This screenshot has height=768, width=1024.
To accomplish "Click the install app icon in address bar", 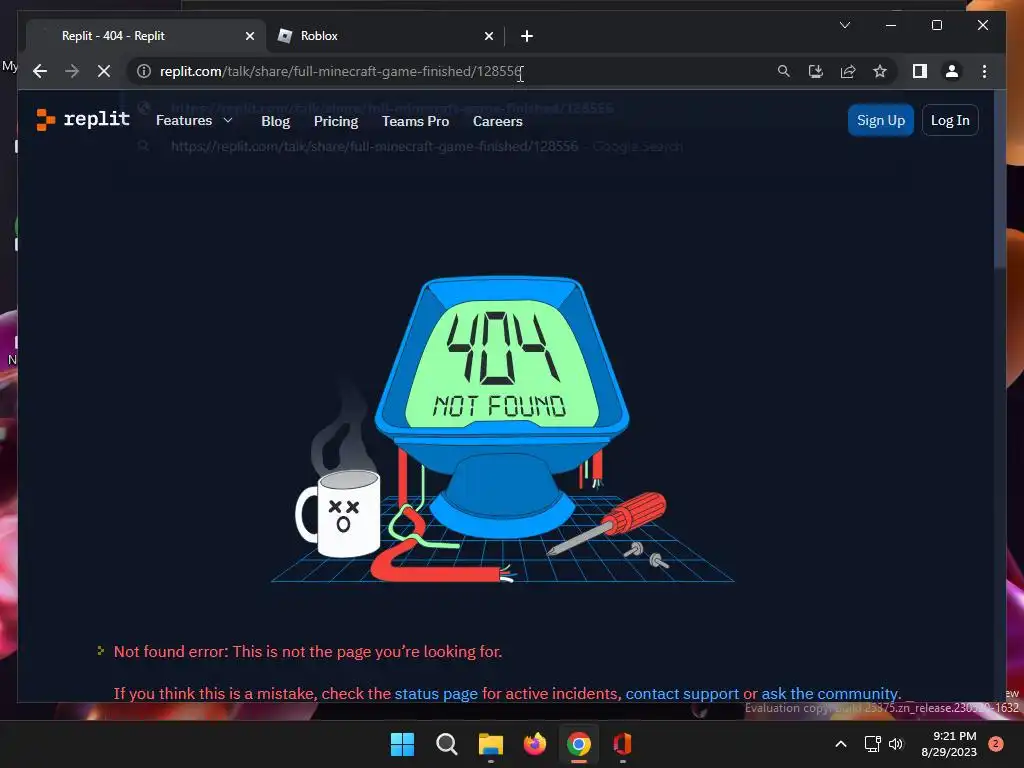I will click(x=816, y=71).
